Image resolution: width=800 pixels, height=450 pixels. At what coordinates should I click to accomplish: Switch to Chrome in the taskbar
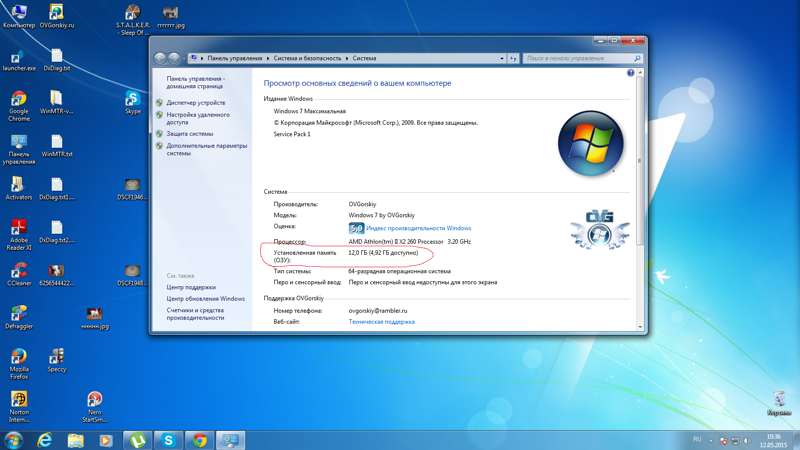199,440
